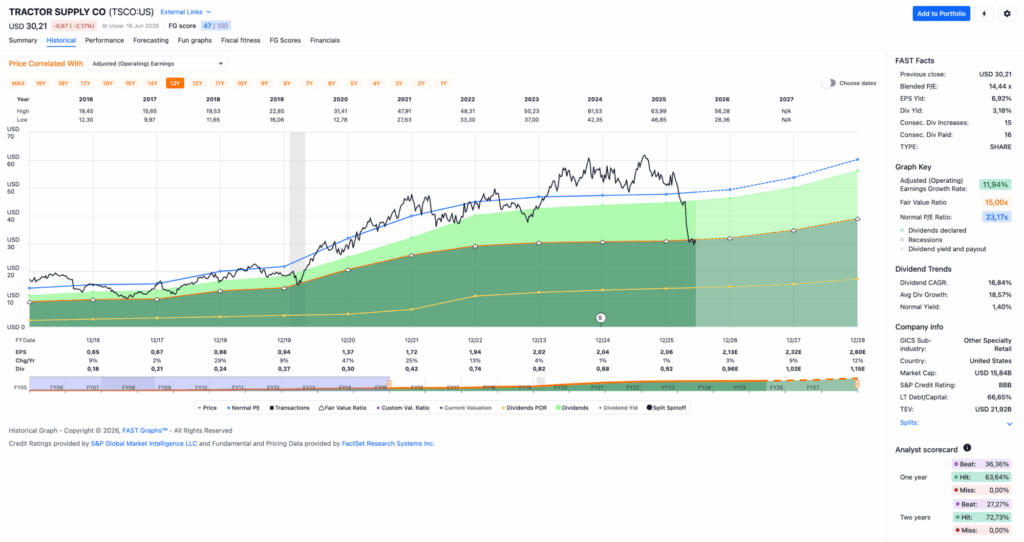Select the right handle of the timeline range
The width and height of the screenshot is (1024, 542).
[857, 384]
